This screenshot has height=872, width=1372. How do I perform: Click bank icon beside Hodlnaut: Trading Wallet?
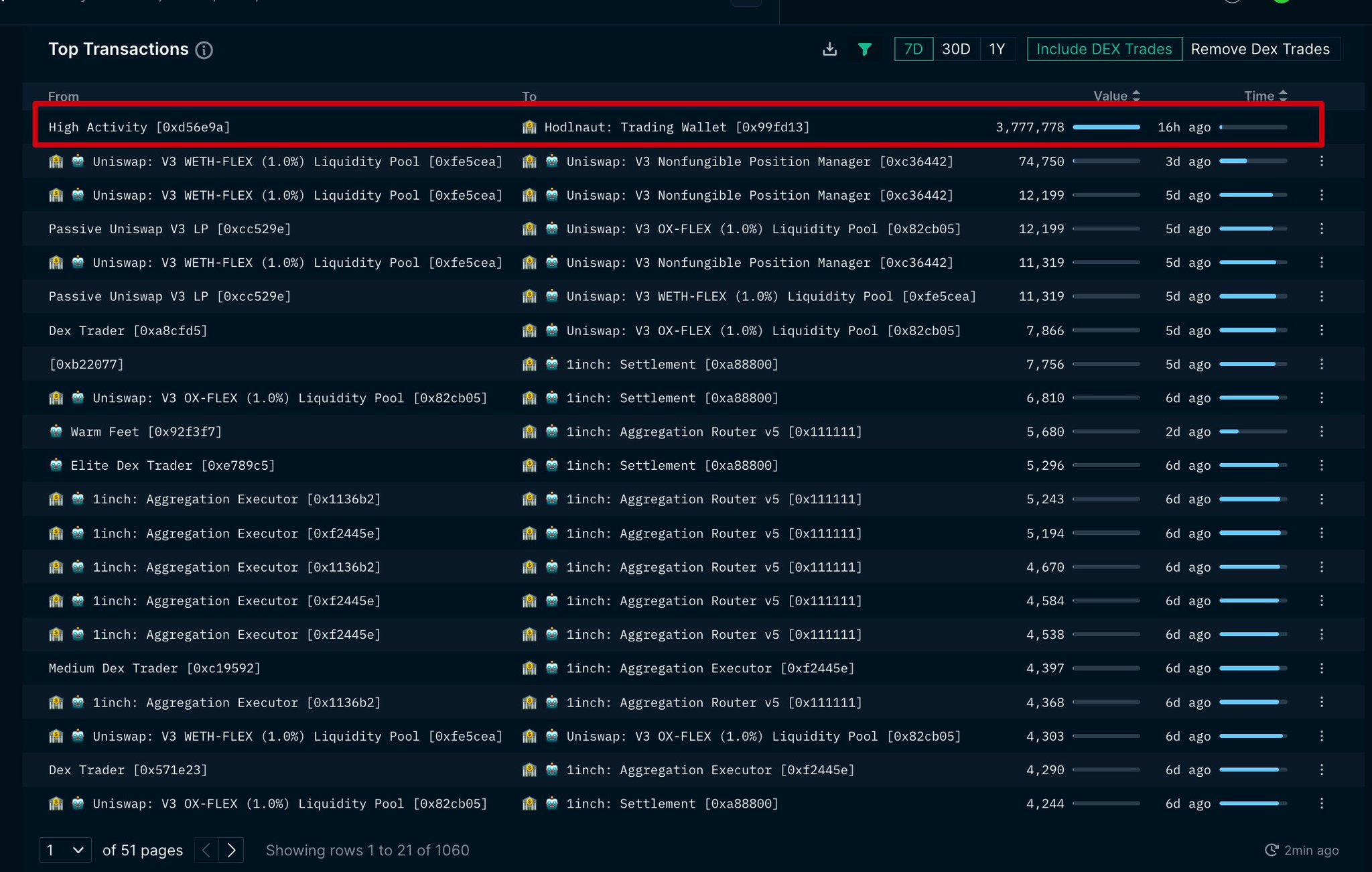(529, 127)
